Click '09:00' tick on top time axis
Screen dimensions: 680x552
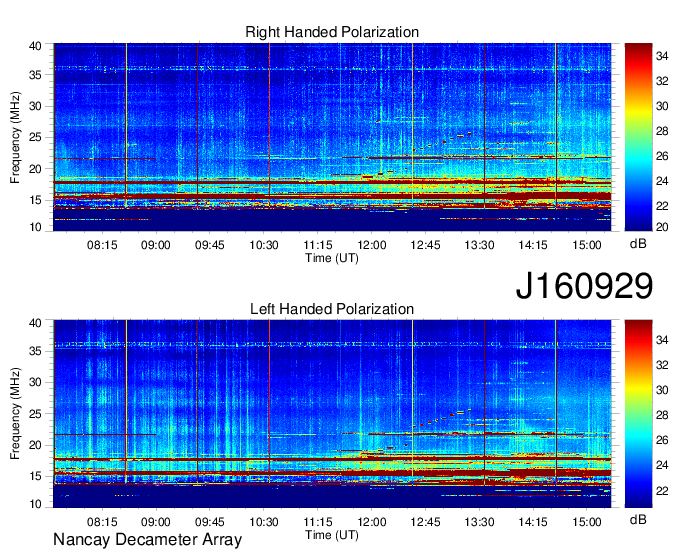[156, 245]
